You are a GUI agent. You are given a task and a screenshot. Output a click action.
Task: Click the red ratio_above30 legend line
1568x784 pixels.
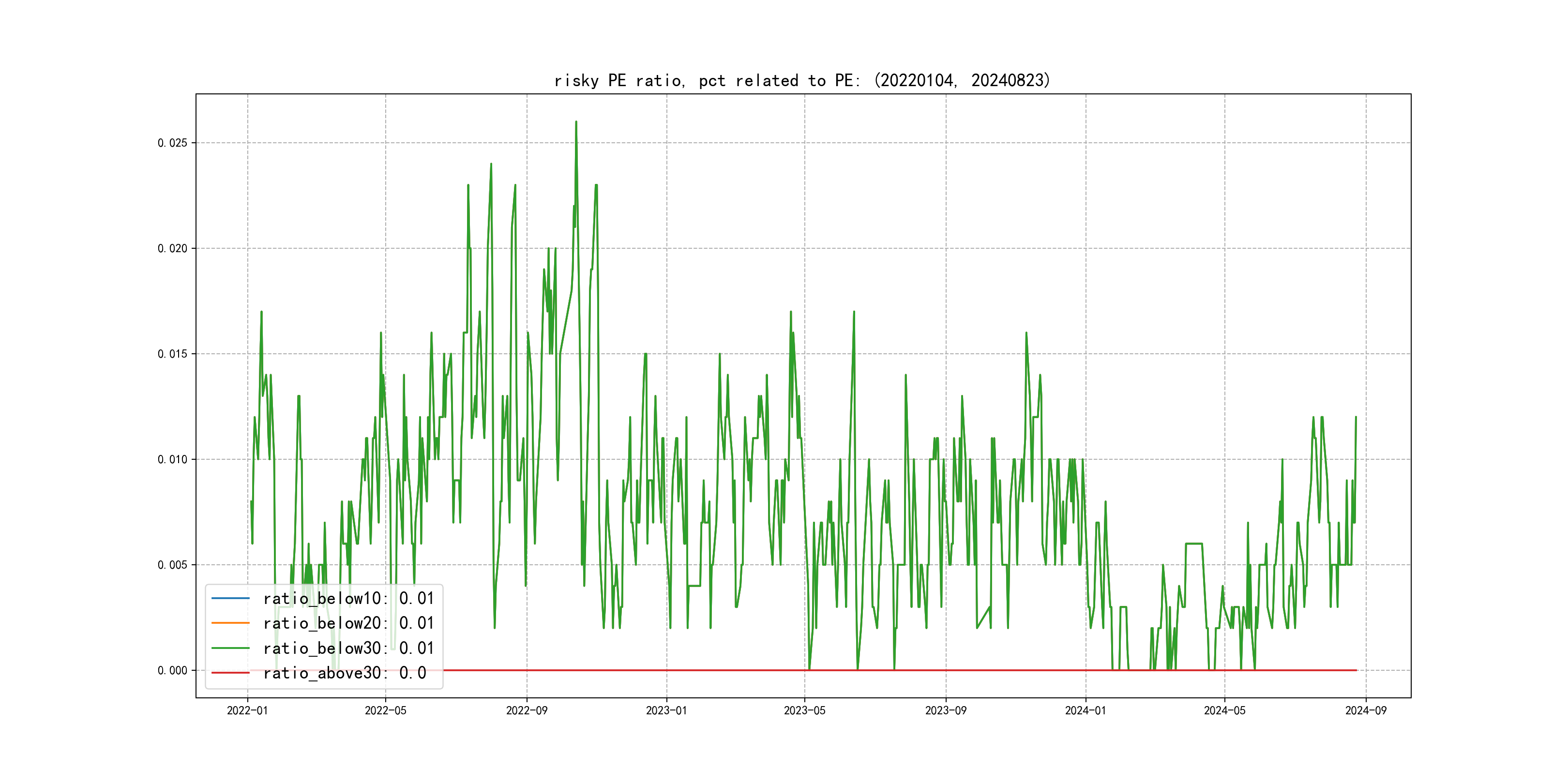[x=230, y=673]
